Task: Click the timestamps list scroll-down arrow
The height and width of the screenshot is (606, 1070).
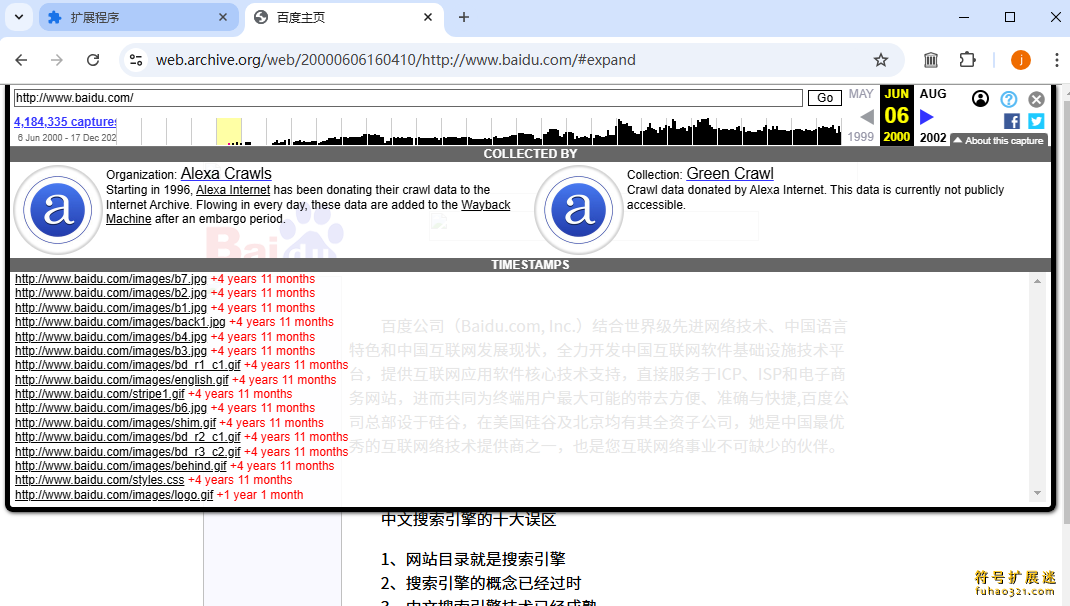Action: (1037, 493)
